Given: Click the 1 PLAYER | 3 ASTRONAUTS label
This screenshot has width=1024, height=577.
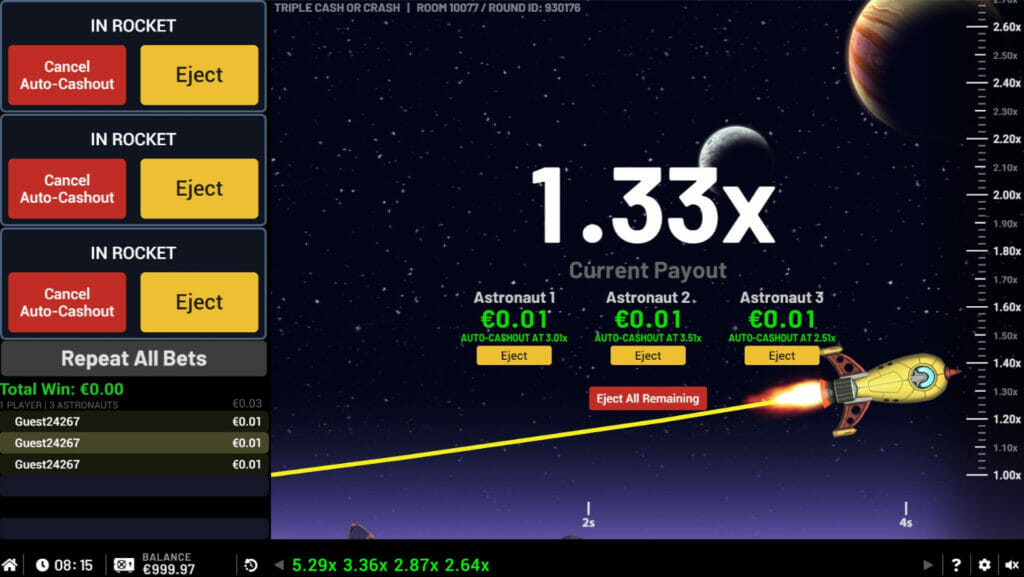Looking at the screenshot, I should pyautogui.click(x=59, y=405).
